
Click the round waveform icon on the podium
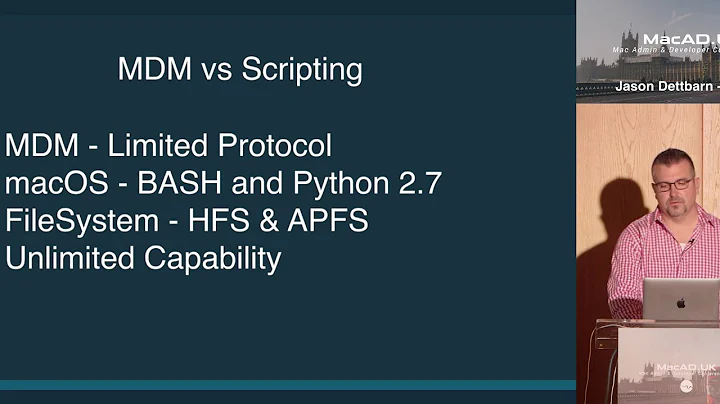click(686, 386)
